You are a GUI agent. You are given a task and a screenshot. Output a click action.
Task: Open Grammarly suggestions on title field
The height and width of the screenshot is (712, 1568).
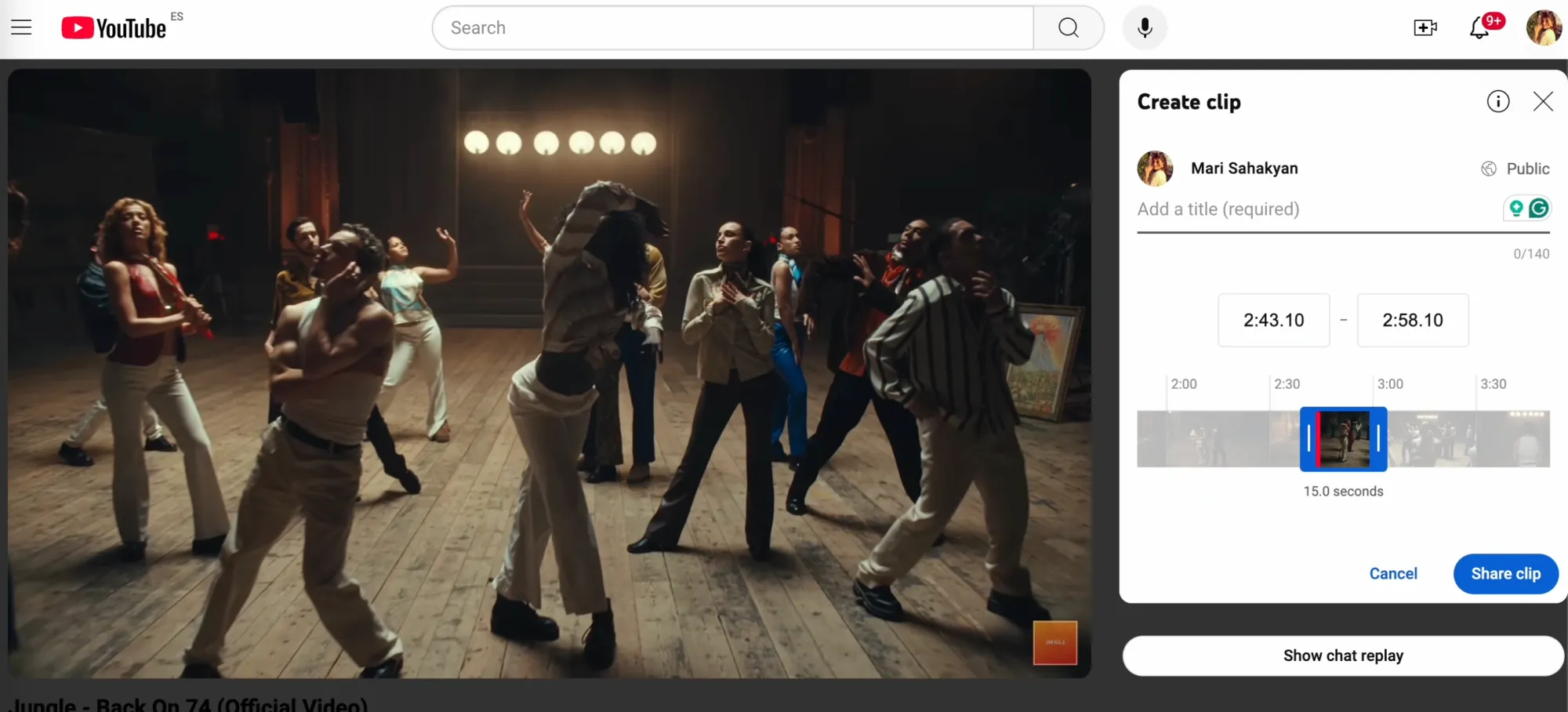pyautogui.click(x=1539, y=208)
